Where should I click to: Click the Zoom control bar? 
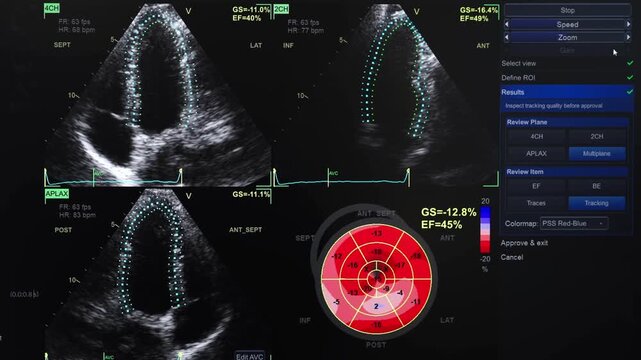pos(567,38)
